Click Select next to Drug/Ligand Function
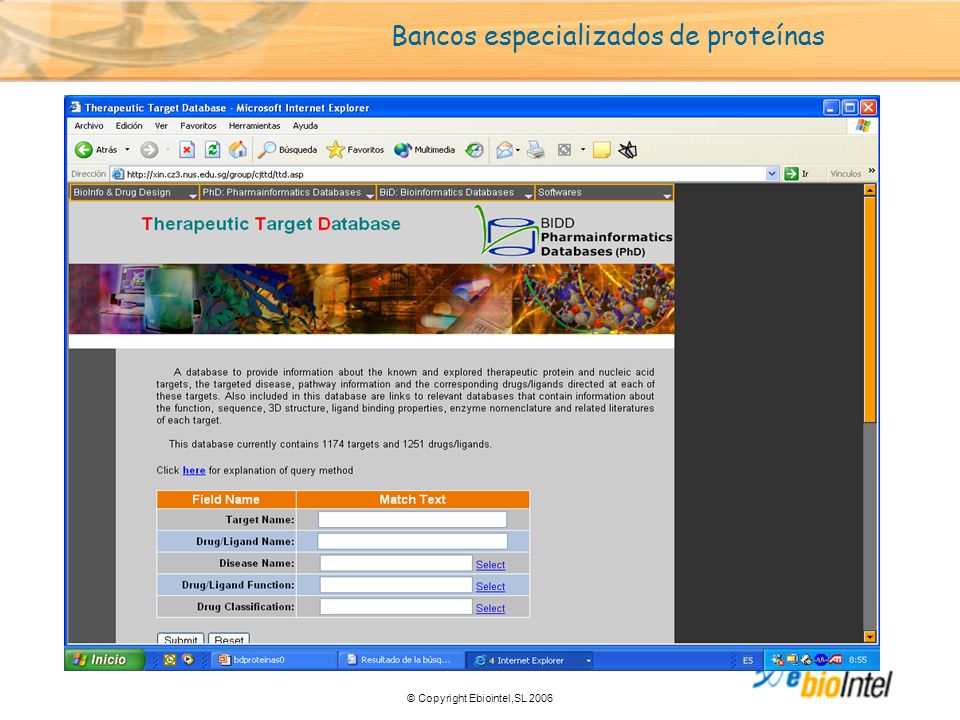Screen dimensions: 960x720 pyautogui.click(x=490, y=586)
